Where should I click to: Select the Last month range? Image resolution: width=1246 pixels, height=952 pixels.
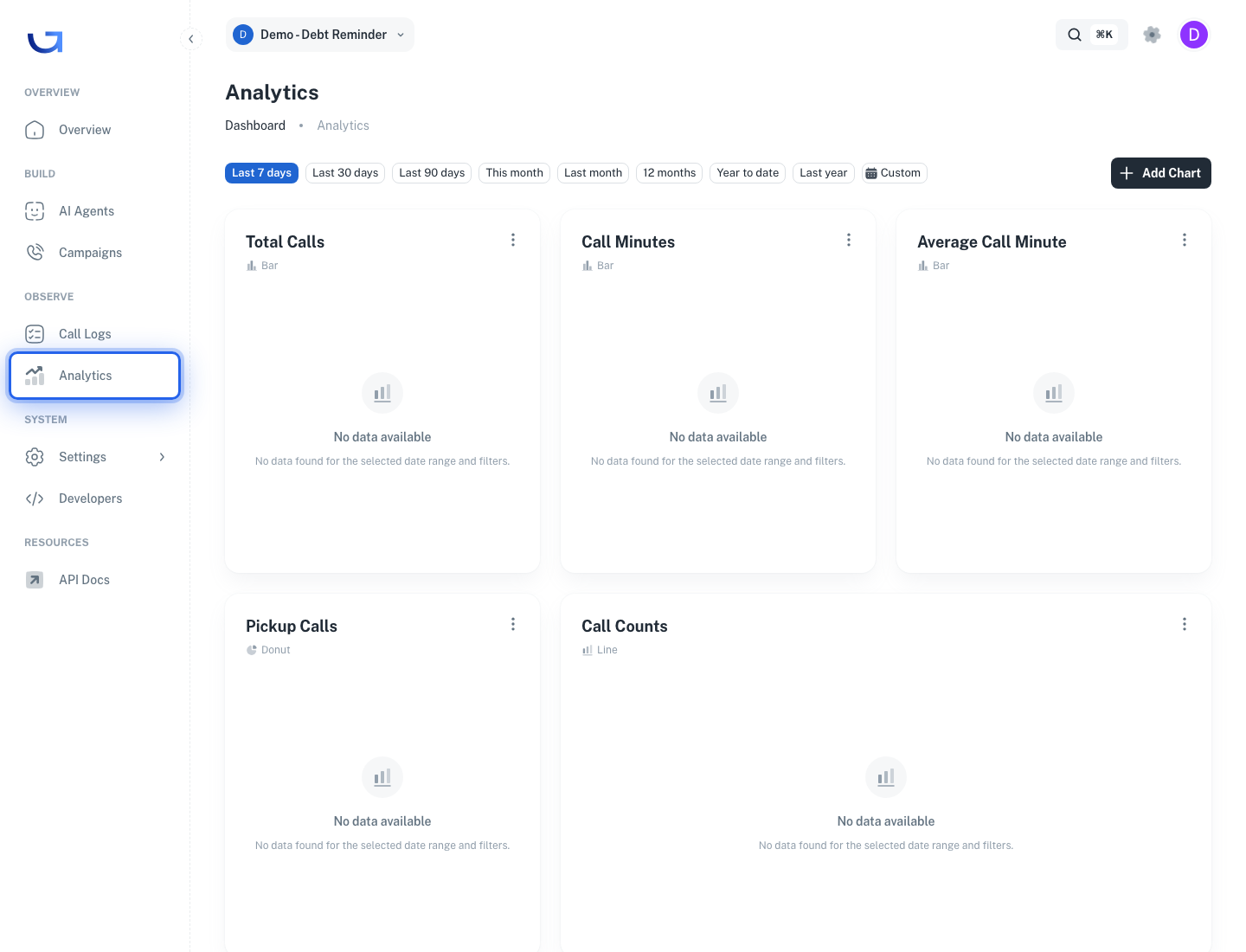[593, 173]
